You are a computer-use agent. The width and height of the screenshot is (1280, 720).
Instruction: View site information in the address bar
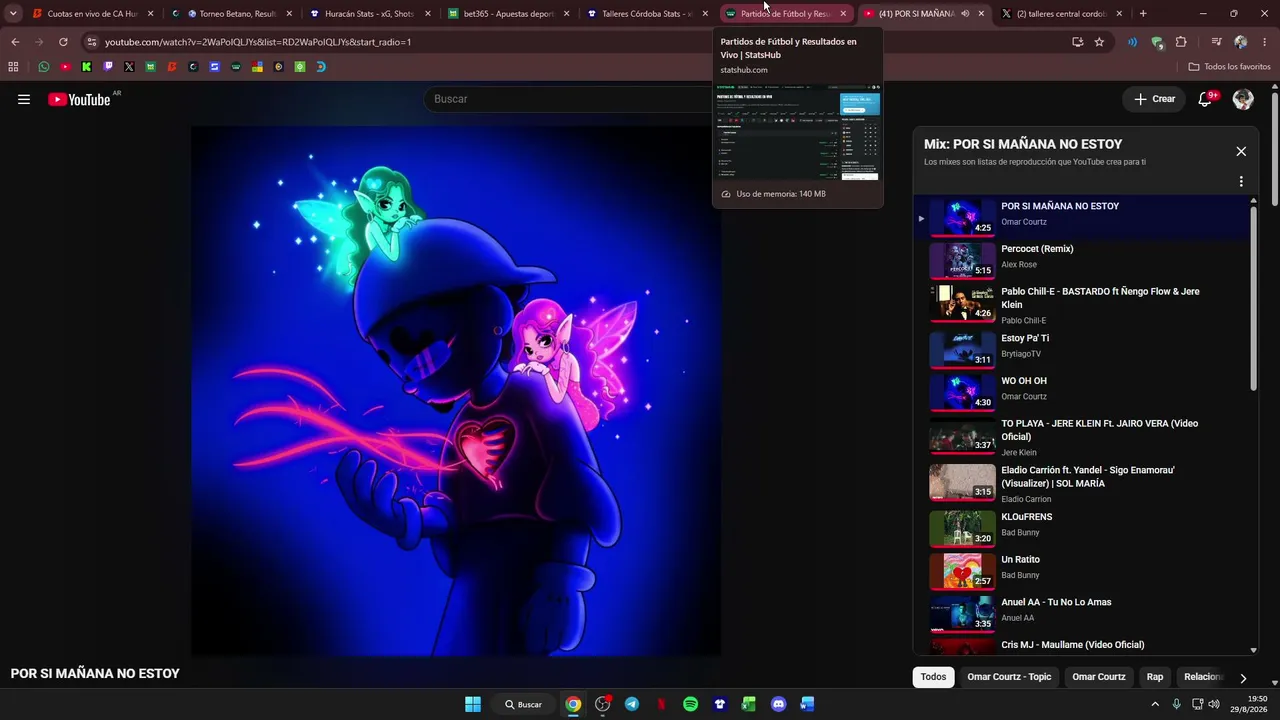(91, 42)
